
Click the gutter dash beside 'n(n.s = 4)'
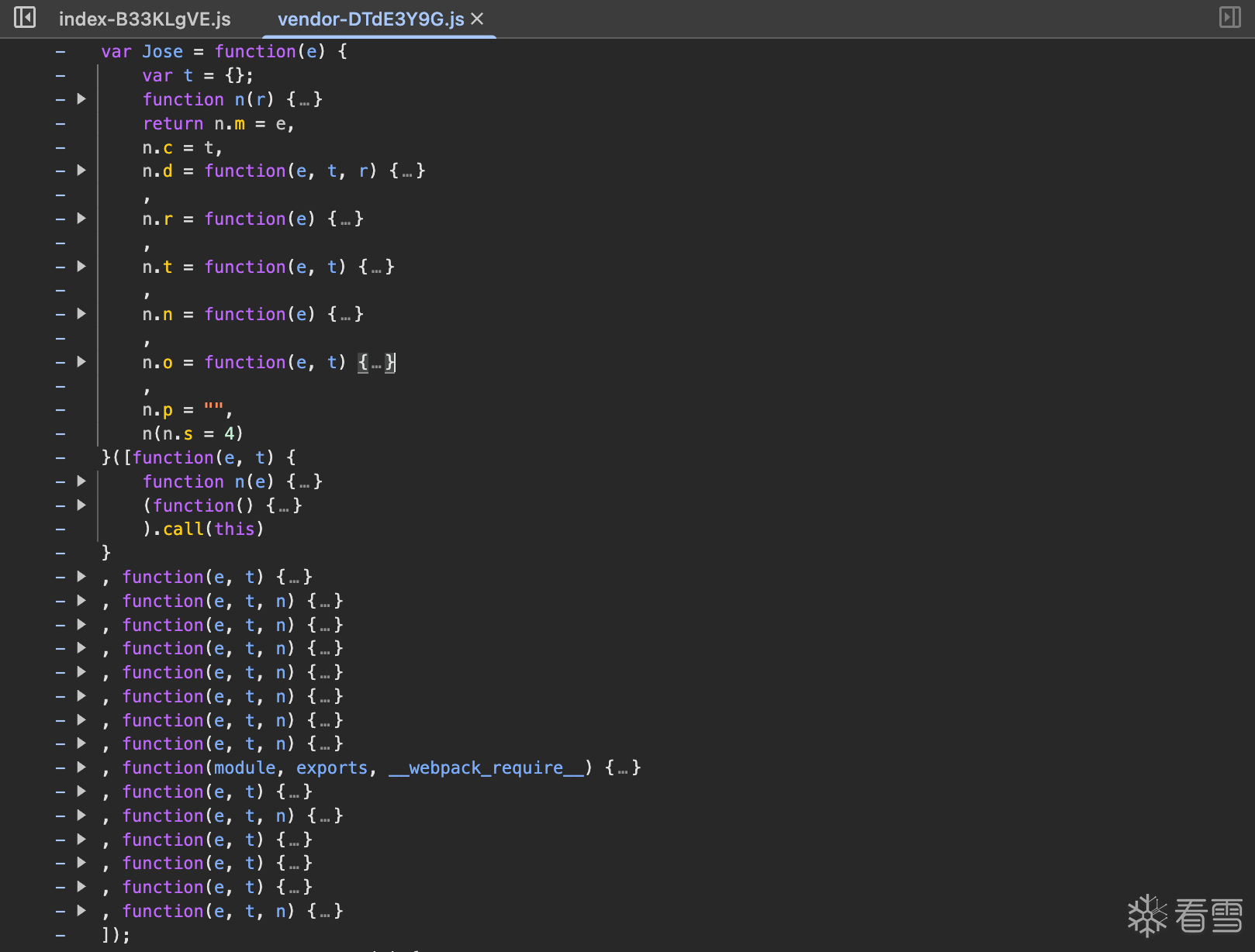61,433
